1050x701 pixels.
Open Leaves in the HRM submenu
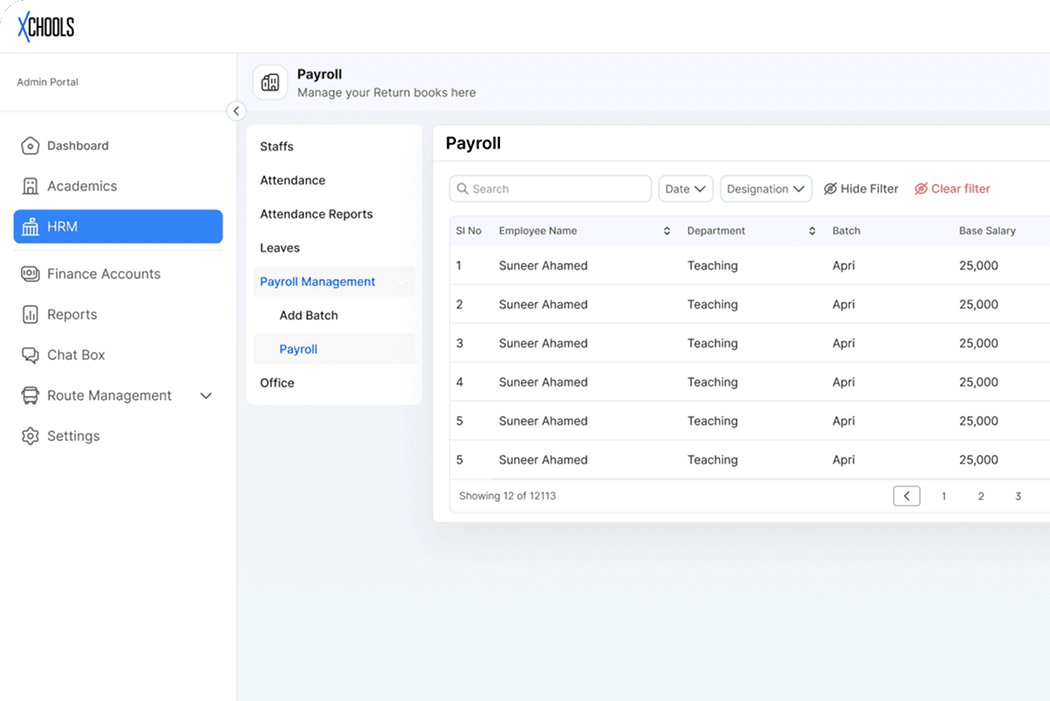point(280,248)
